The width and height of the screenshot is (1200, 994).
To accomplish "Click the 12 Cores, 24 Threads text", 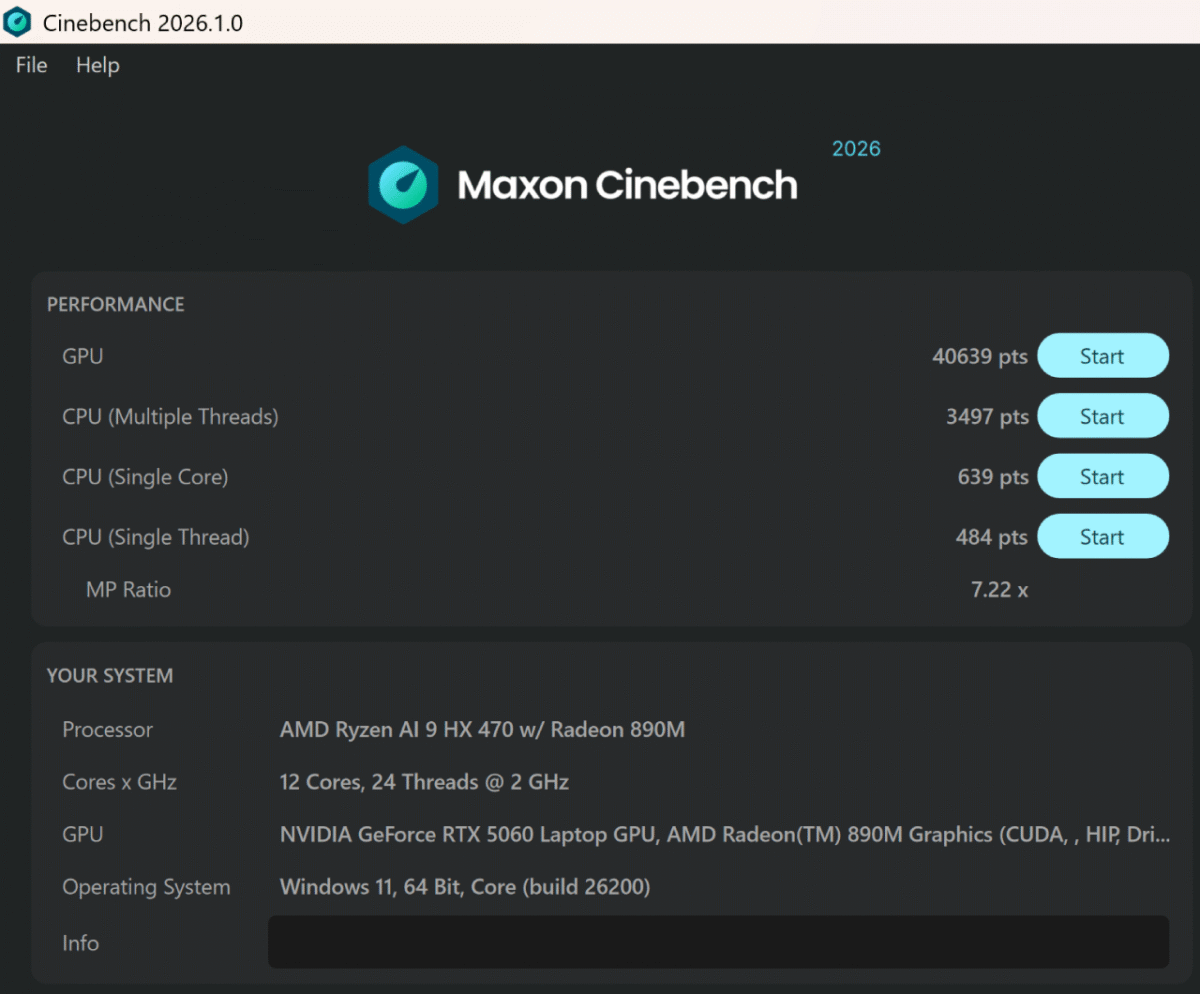I will pos(424,782).
